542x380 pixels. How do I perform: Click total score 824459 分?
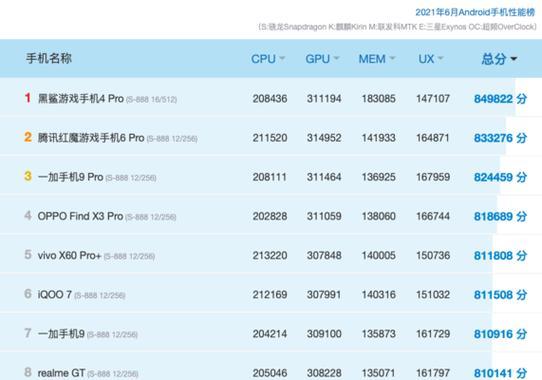500,177
